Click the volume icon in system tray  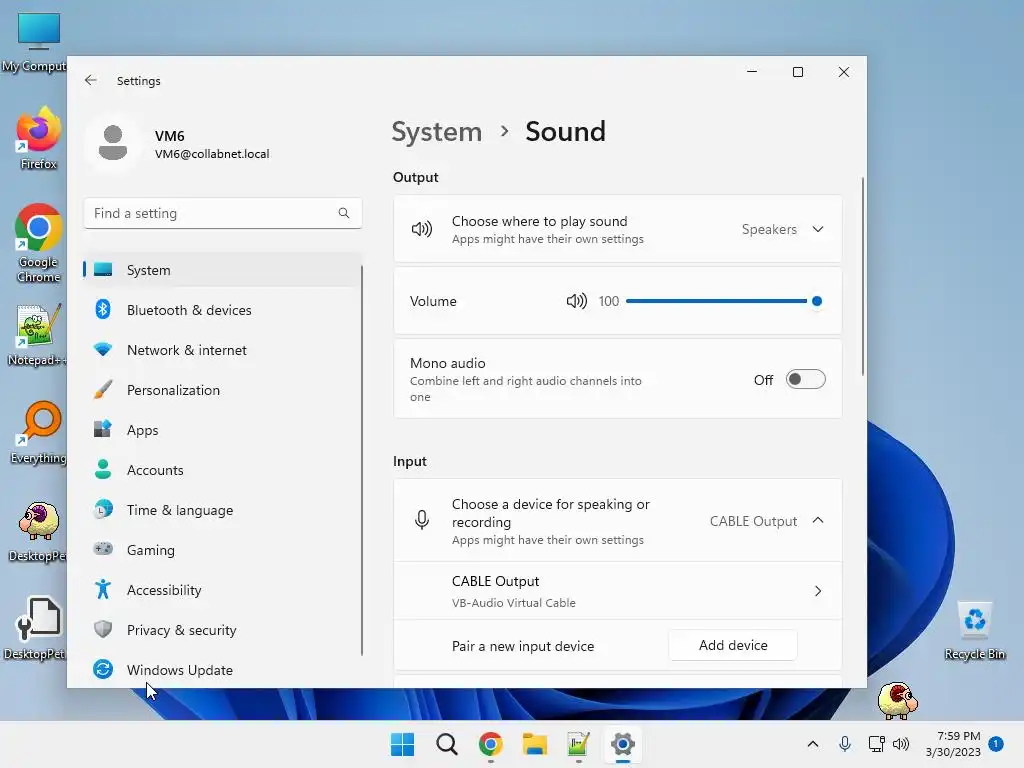(901, 744)
